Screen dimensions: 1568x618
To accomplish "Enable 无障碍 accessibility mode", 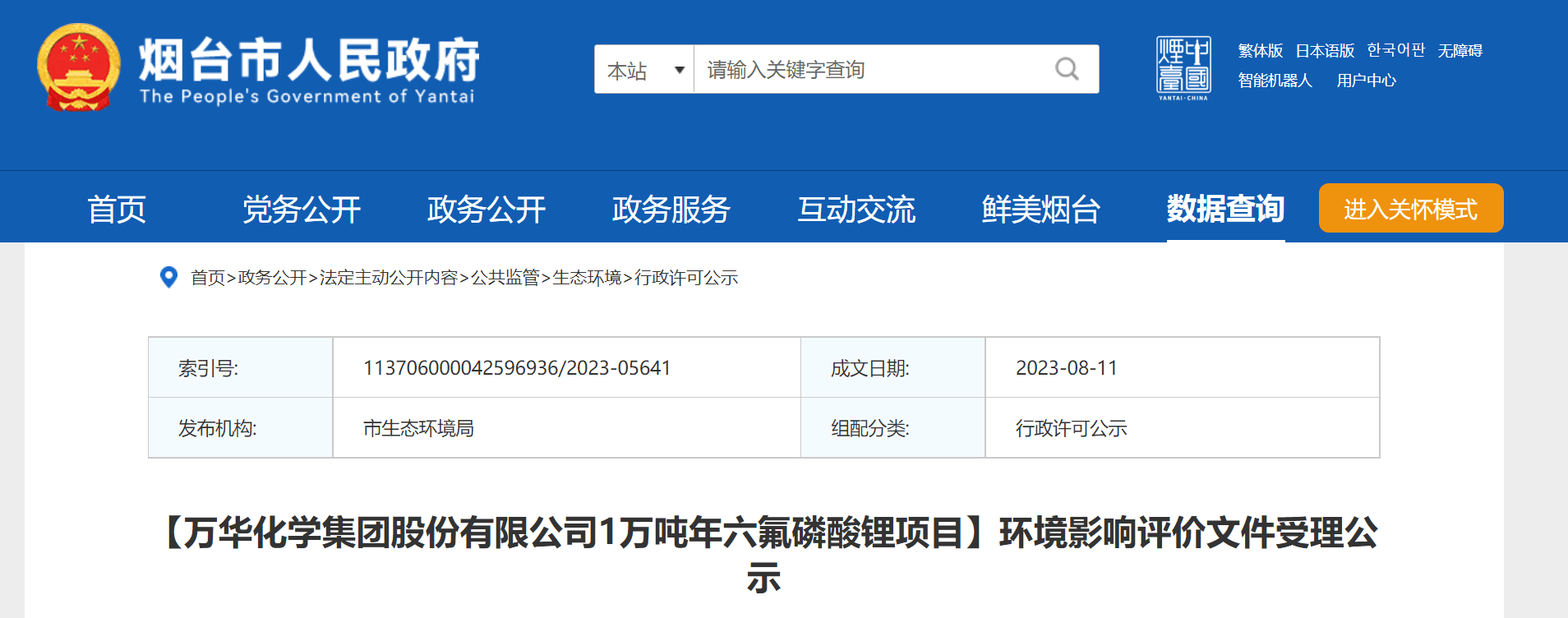I will tap(1460, 51).
